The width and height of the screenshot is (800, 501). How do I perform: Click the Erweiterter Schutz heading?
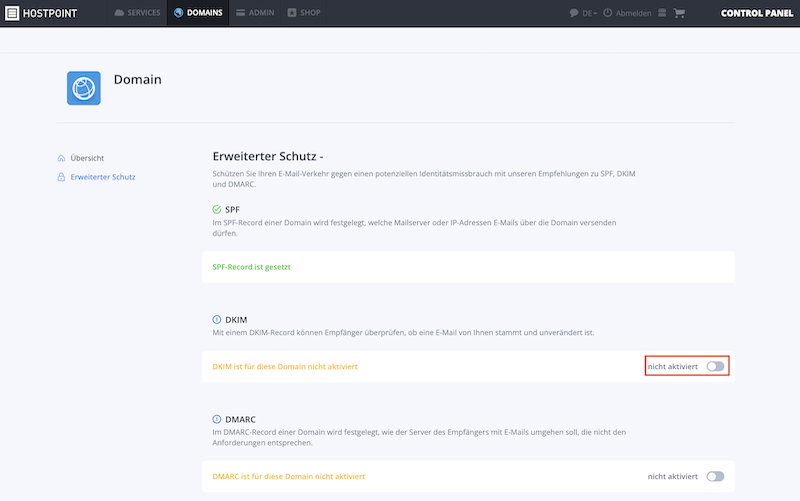[268, 156]
